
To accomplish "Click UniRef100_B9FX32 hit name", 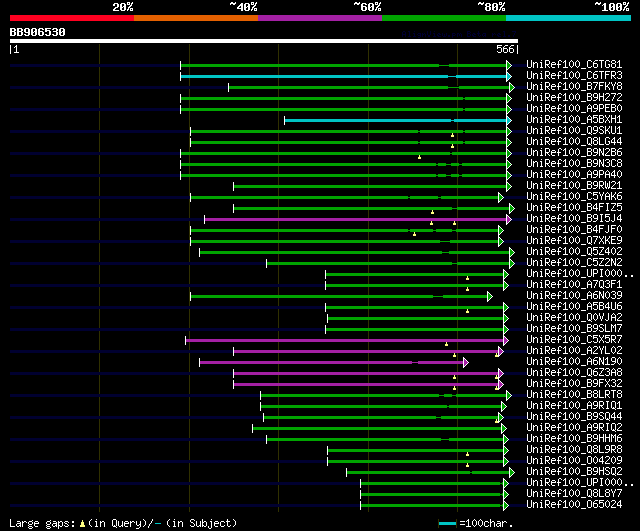I will (x=574, y=384).
